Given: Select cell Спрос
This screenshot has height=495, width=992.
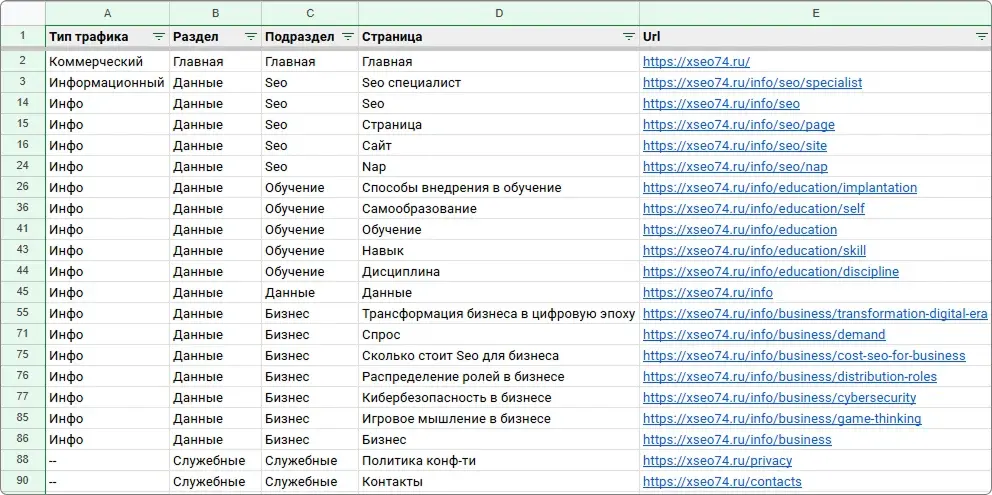Looking at the screenshot, I should [499, 335].
